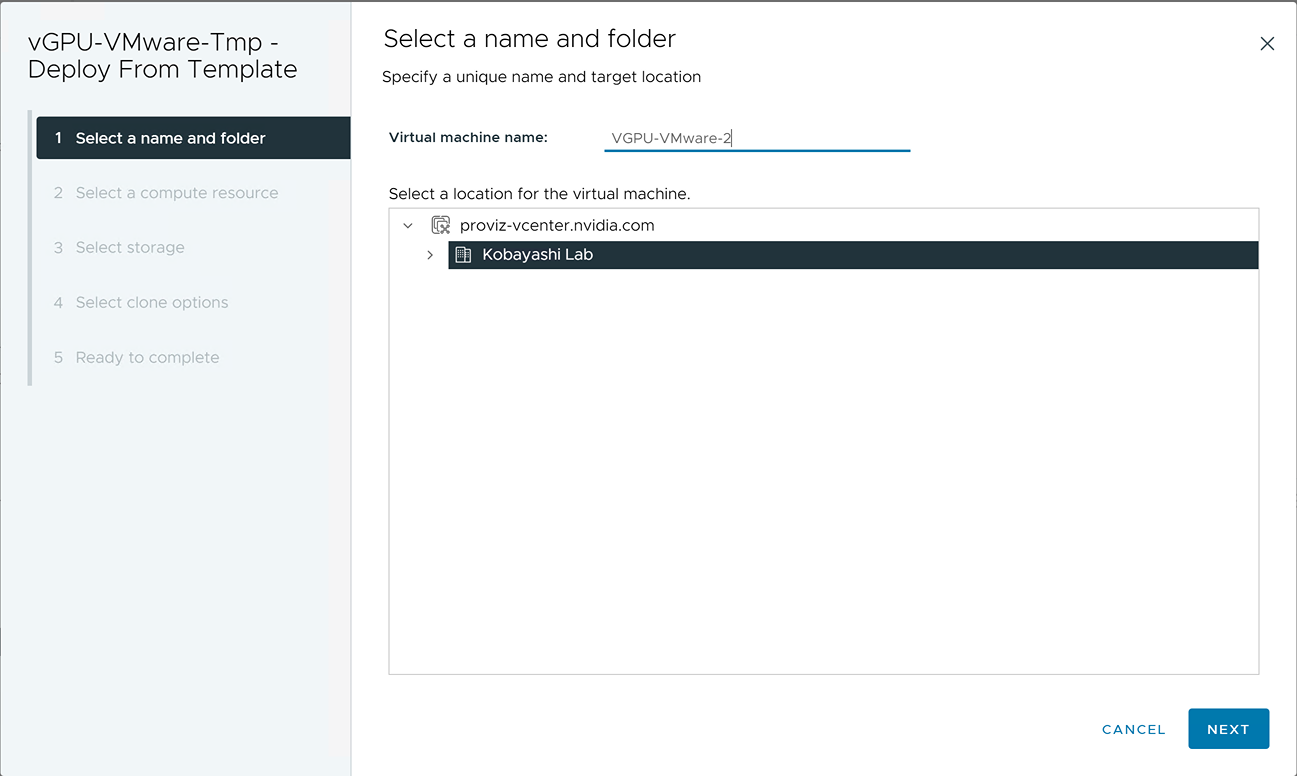Click the vCenter server icon beside proviz-vcenter.nvidia.com
This screenshot has height=776, width=1297.
click(440, 226)
